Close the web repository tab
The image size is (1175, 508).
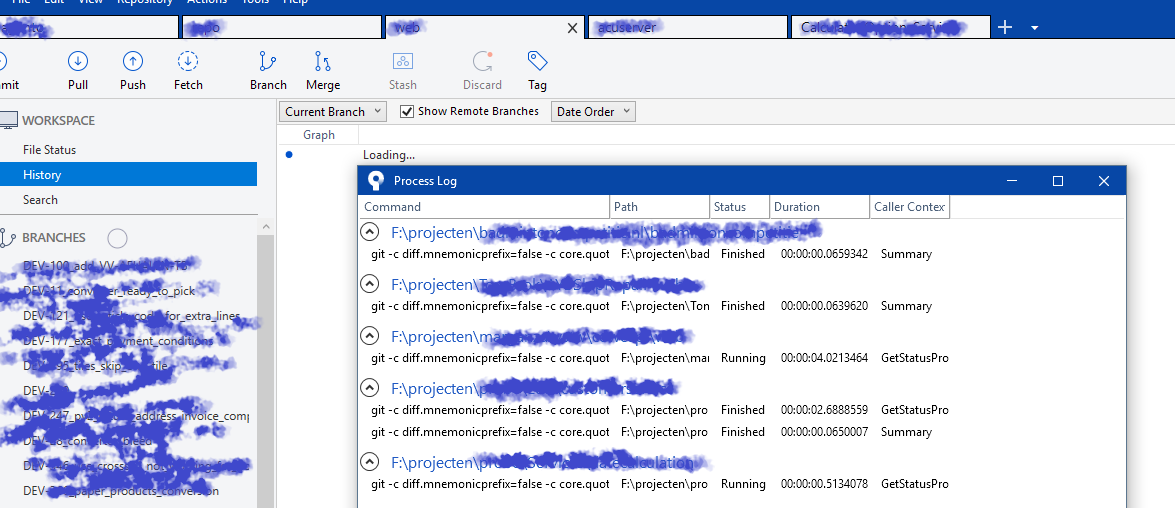[573, 28]
